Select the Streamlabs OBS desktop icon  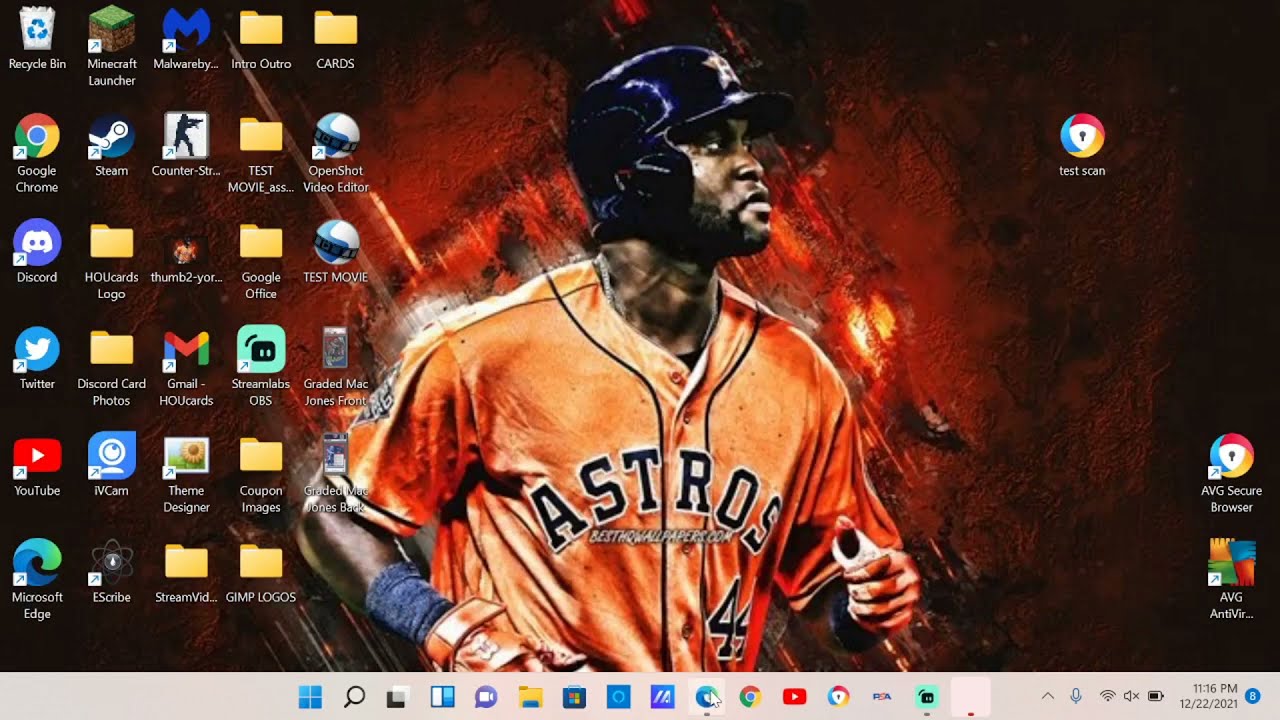[261, 367]
